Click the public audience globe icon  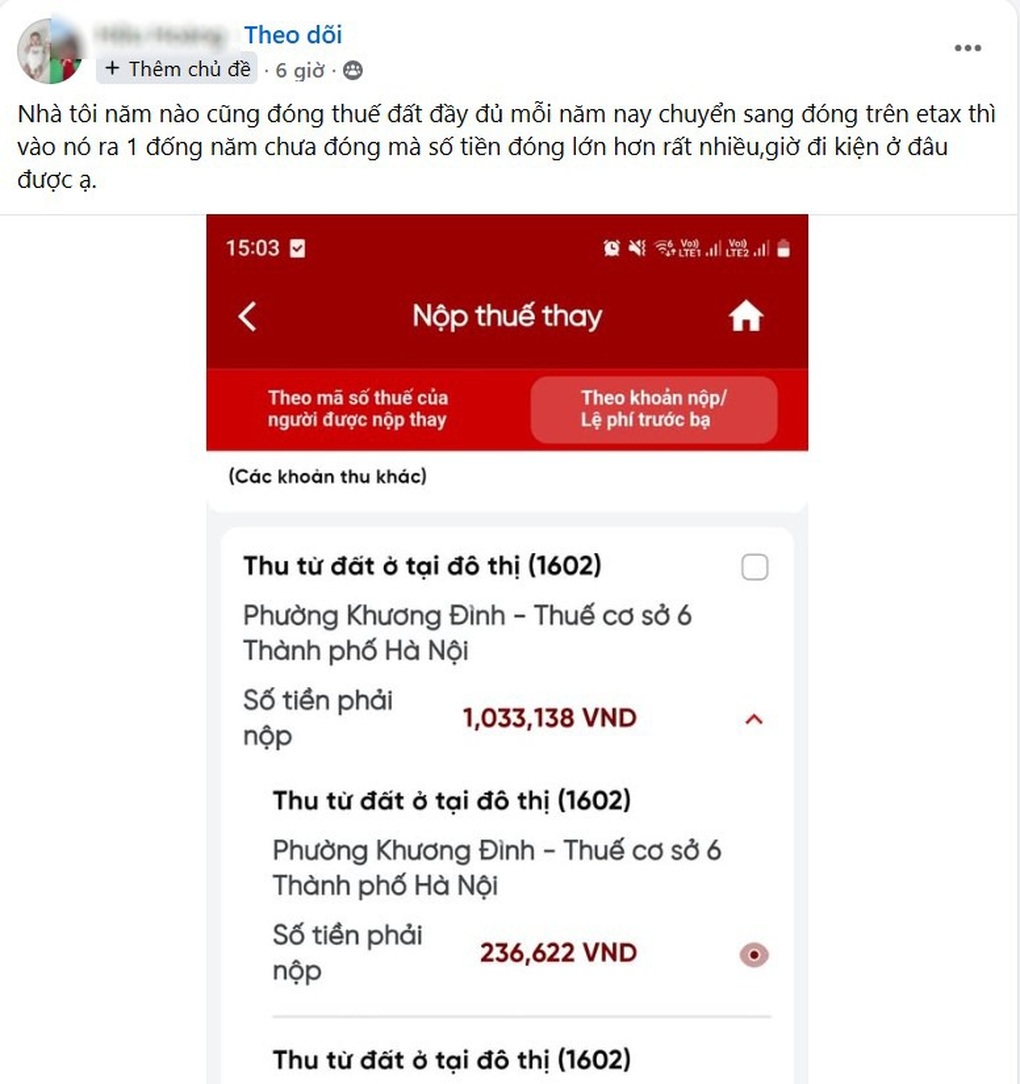pos(353,71)
